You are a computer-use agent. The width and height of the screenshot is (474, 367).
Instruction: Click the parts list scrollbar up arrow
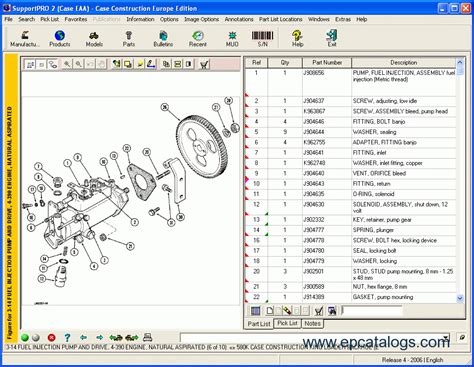[460, 62]
